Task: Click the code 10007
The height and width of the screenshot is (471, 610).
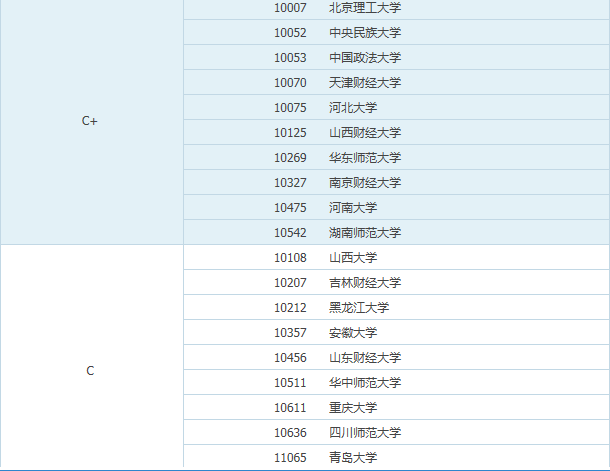Action: point(290,8)
